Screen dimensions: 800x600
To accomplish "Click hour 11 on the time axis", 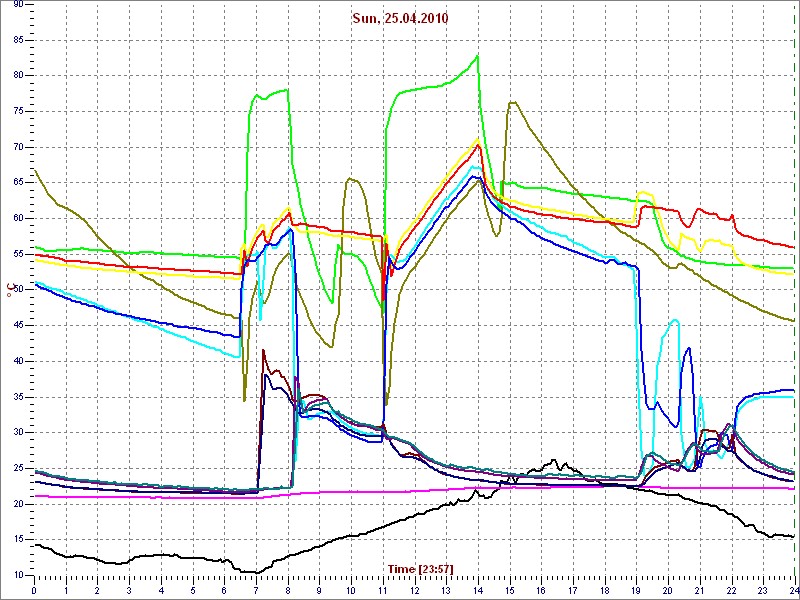I will click(x=382, y=590).
